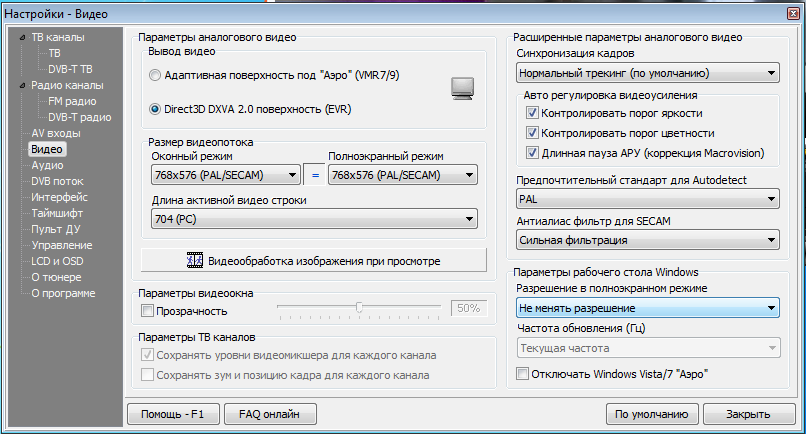Click the "По умолчанию" button
The height and width of the screenshot is (434, 806).
pyautogui.click(x=650, y=414)
